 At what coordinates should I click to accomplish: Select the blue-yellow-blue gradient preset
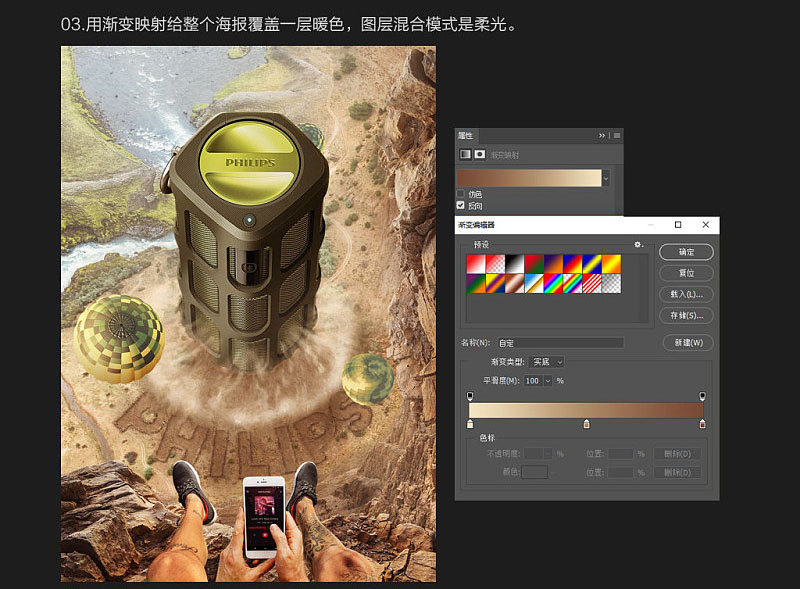pos(592,264)
